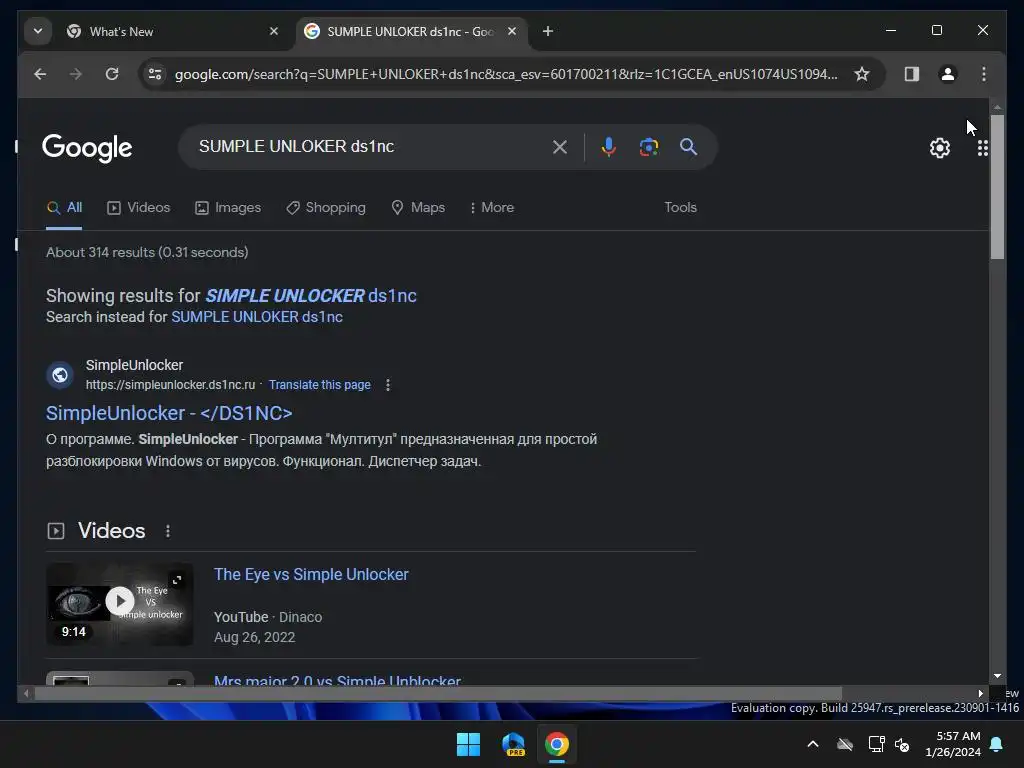1024x768 pixels.
Task: Open network display tray icon
Action: point(876,744)
